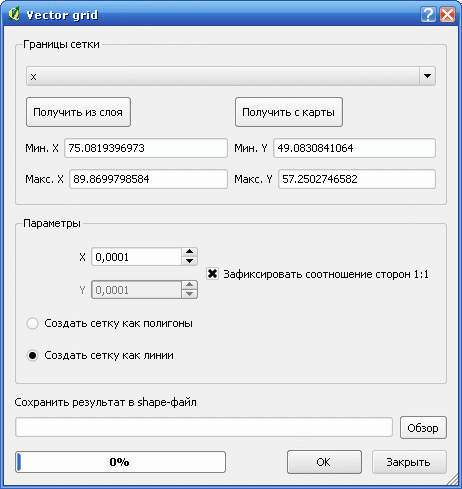The height and width of the screenshot is (489, 462).
Task: Click the 'Параметры' group label
Action: (x=52, y=223)
